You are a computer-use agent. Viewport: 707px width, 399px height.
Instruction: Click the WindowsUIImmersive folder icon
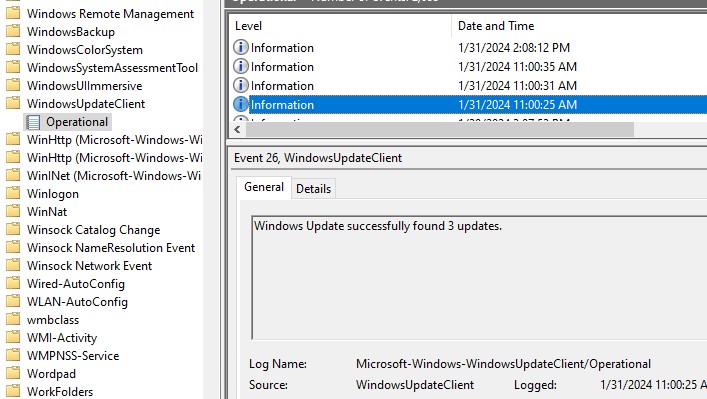pos(13,85)
